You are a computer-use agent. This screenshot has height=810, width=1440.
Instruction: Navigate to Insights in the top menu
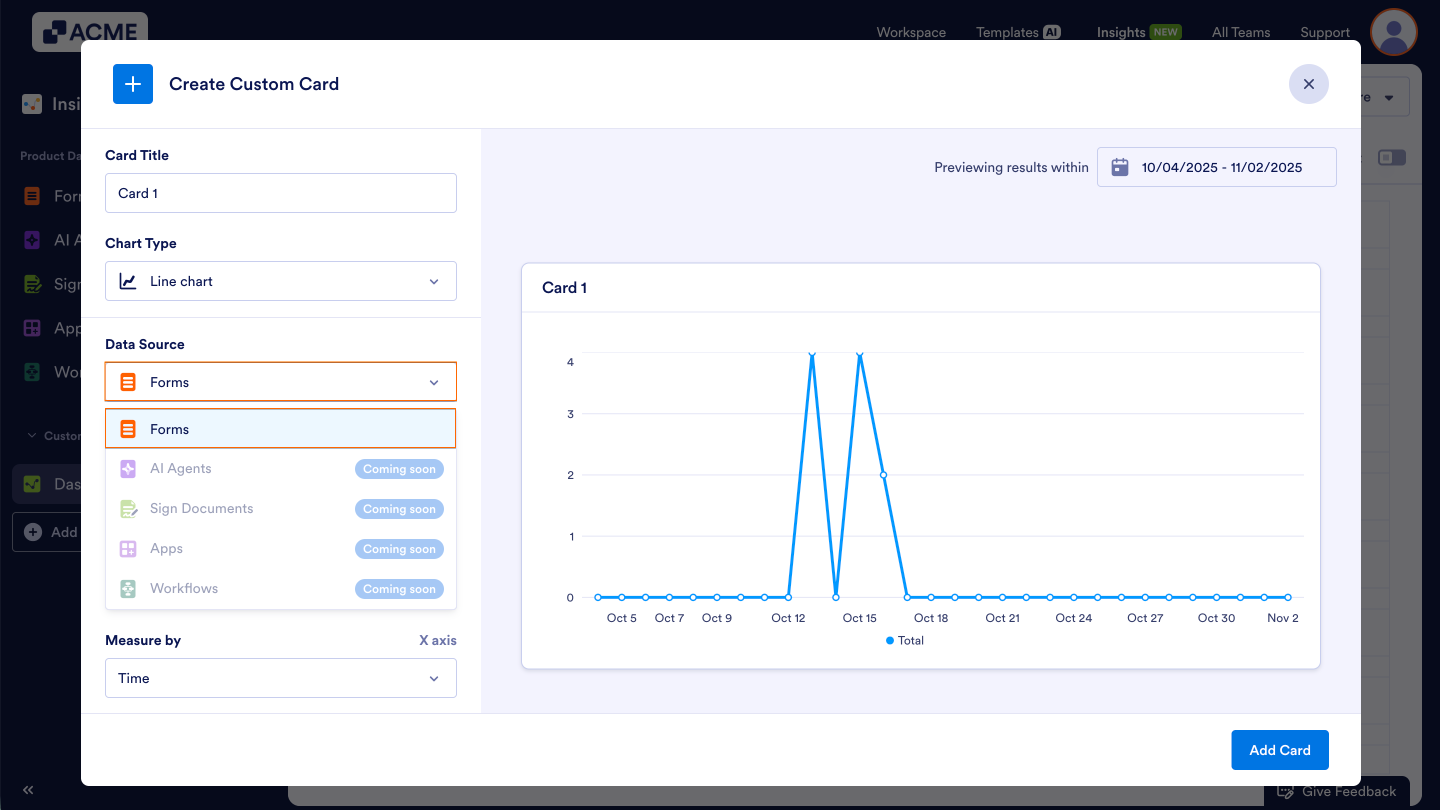point(1118,32)
